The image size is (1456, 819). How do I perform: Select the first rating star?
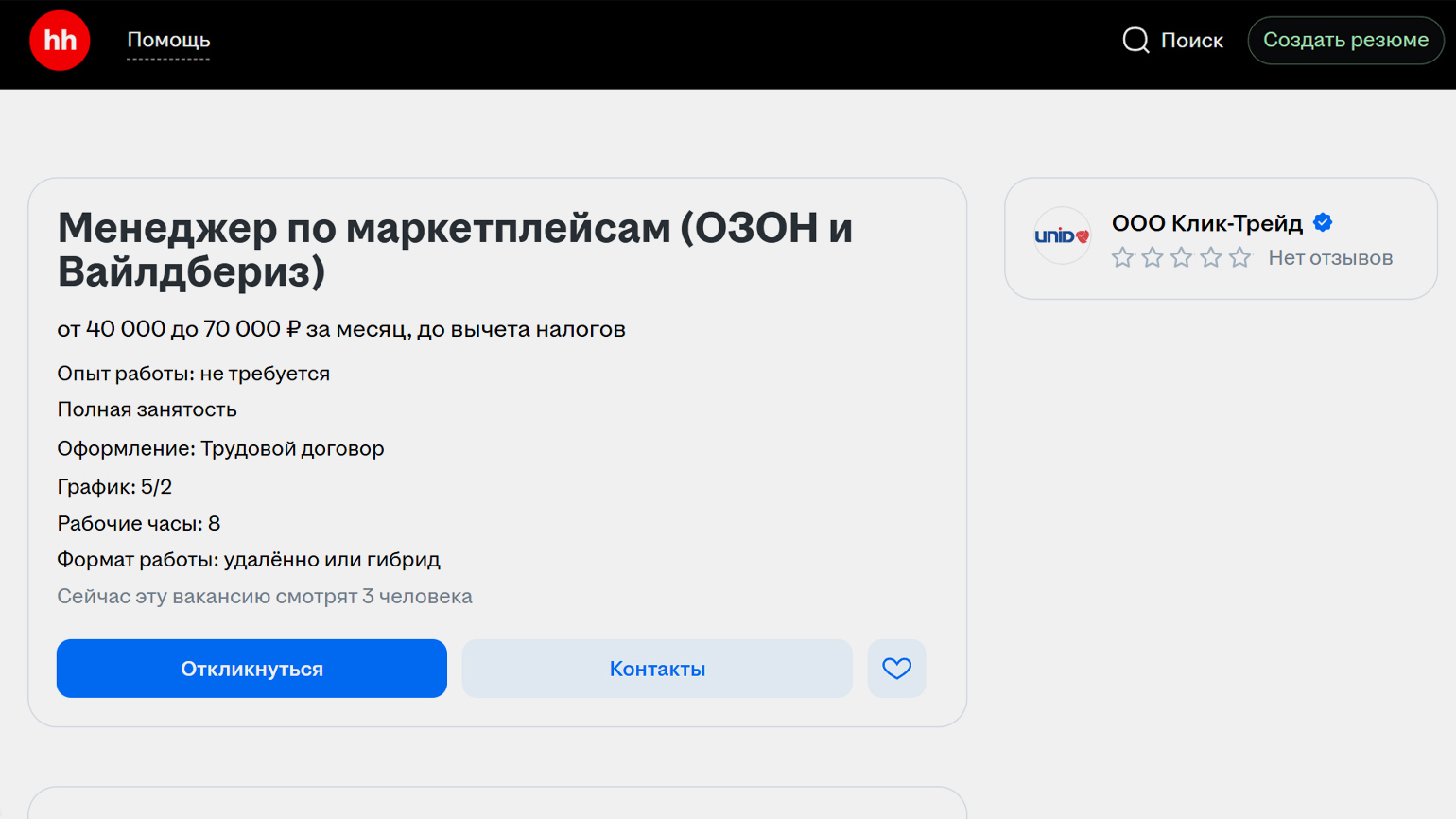1122,257
